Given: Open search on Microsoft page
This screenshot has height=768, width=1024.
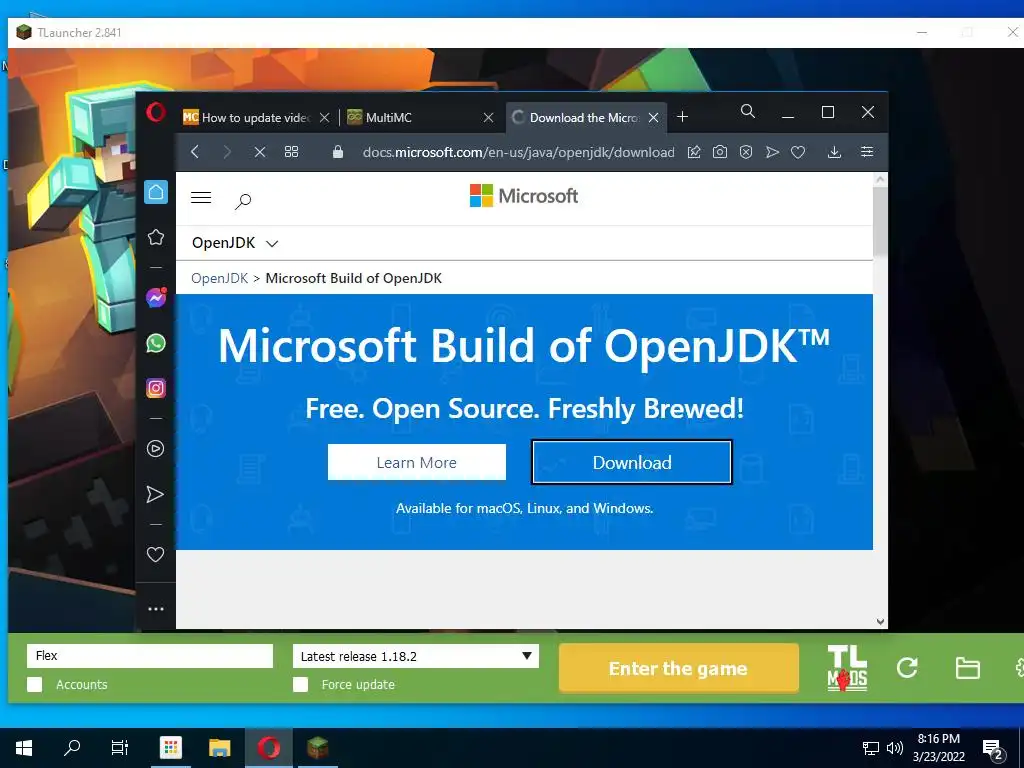Looking at the screenshot, I should point(243,201).
